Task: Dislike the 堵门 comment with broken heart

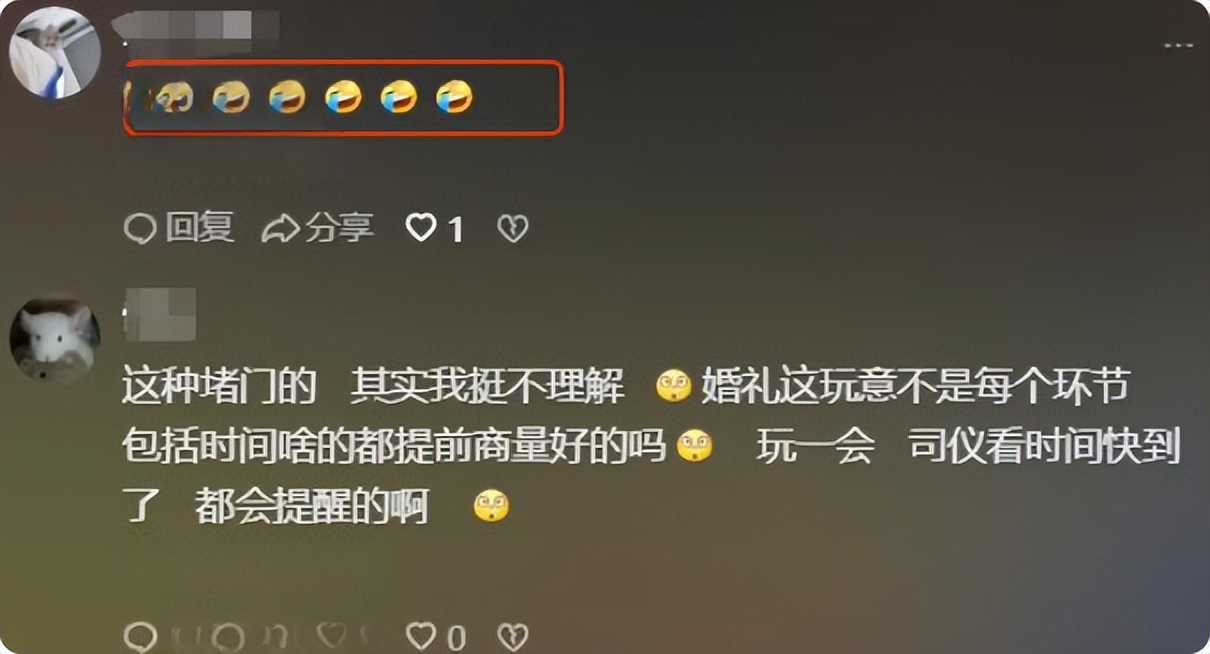Action: coord(512,635)
